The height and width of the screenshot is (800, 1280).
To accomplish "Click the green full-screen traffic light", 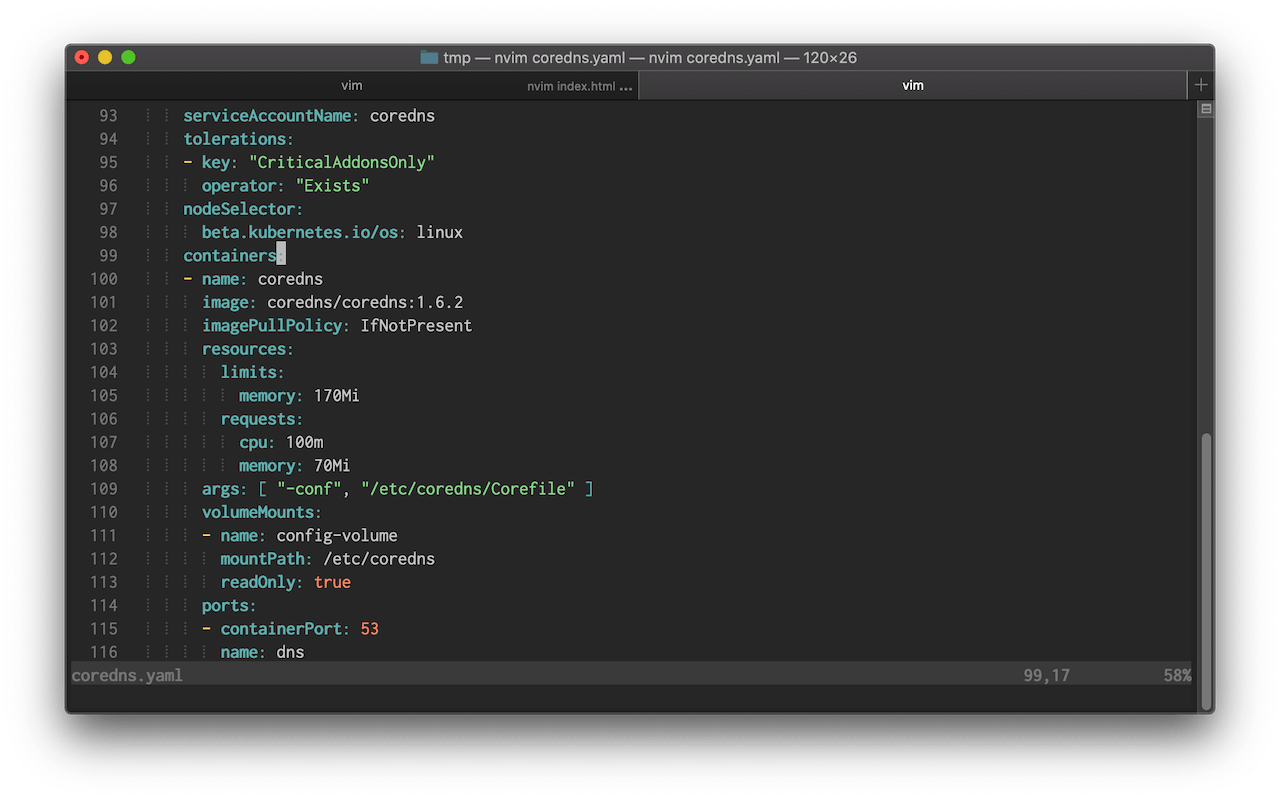I will pos(128,58).
